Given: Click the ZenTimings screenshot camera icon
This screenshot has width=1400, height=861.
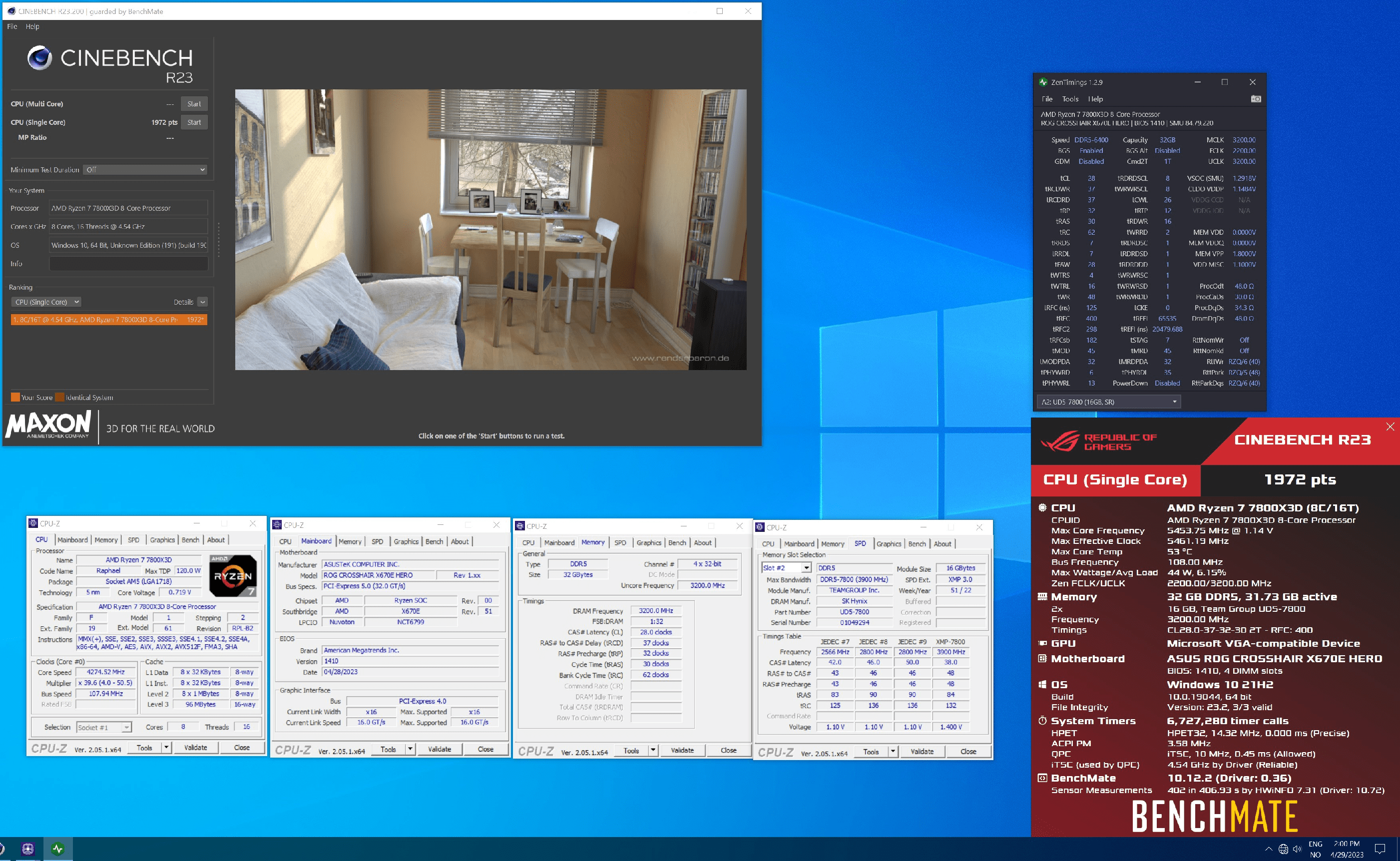Looking at the screenshot, I should click(1255, 99).
